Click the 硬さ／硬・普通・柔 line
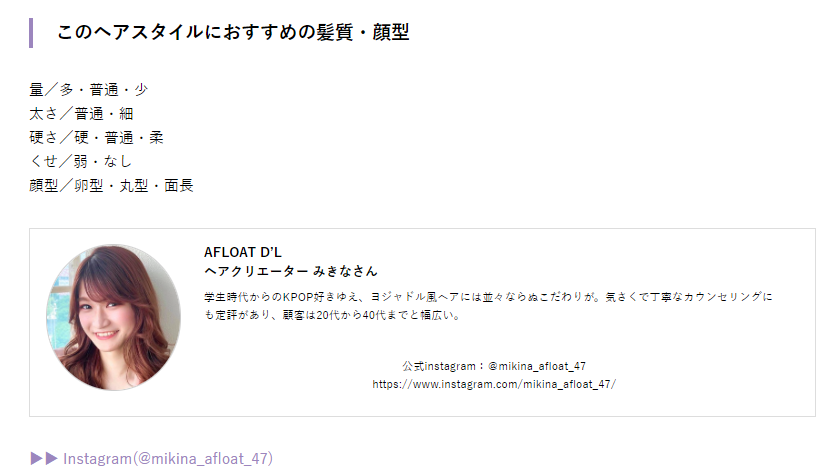The width and height of the screenshot is (831, 475). point(96,138)
